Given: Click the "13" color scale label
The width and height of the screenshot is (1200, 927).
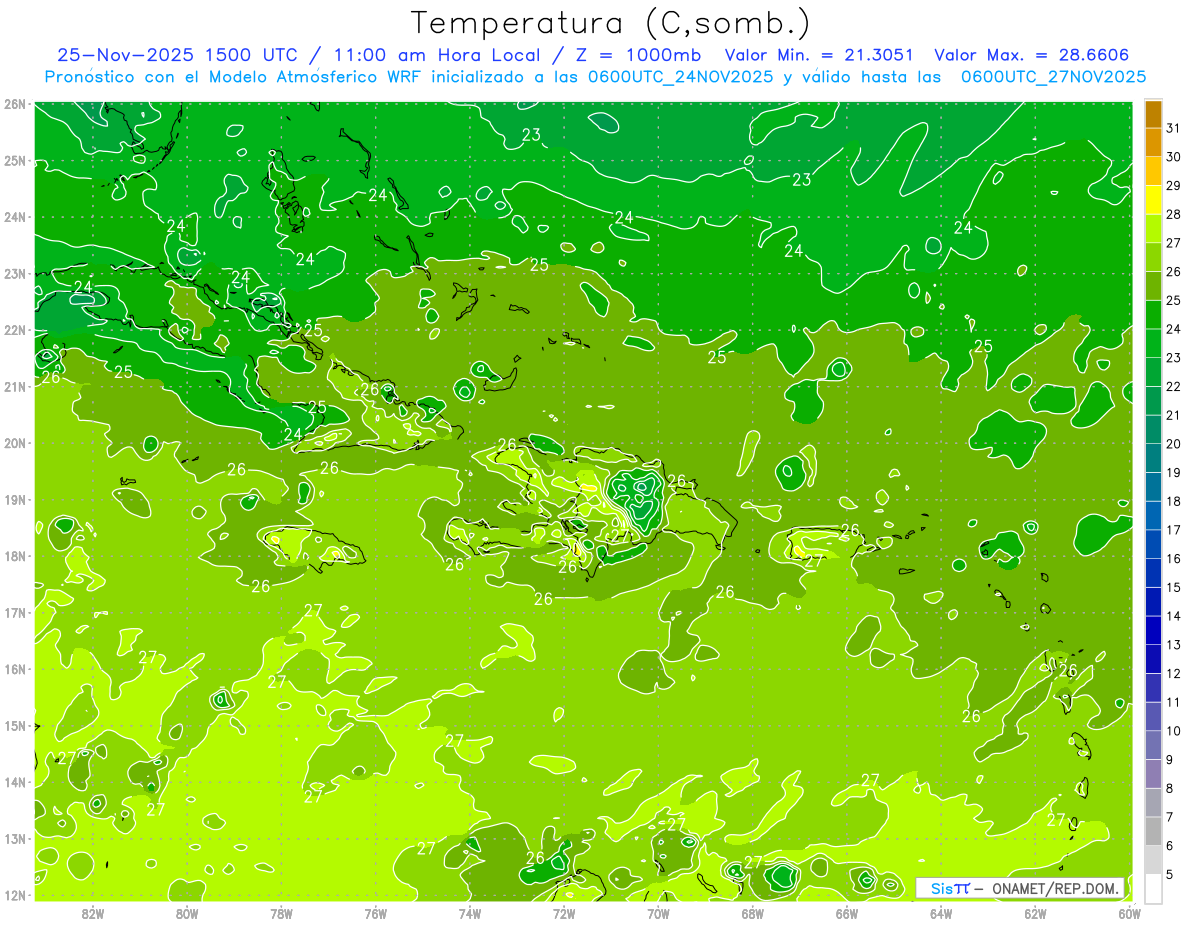Looking at the screenshot, I should click(x=1172, y=645).
